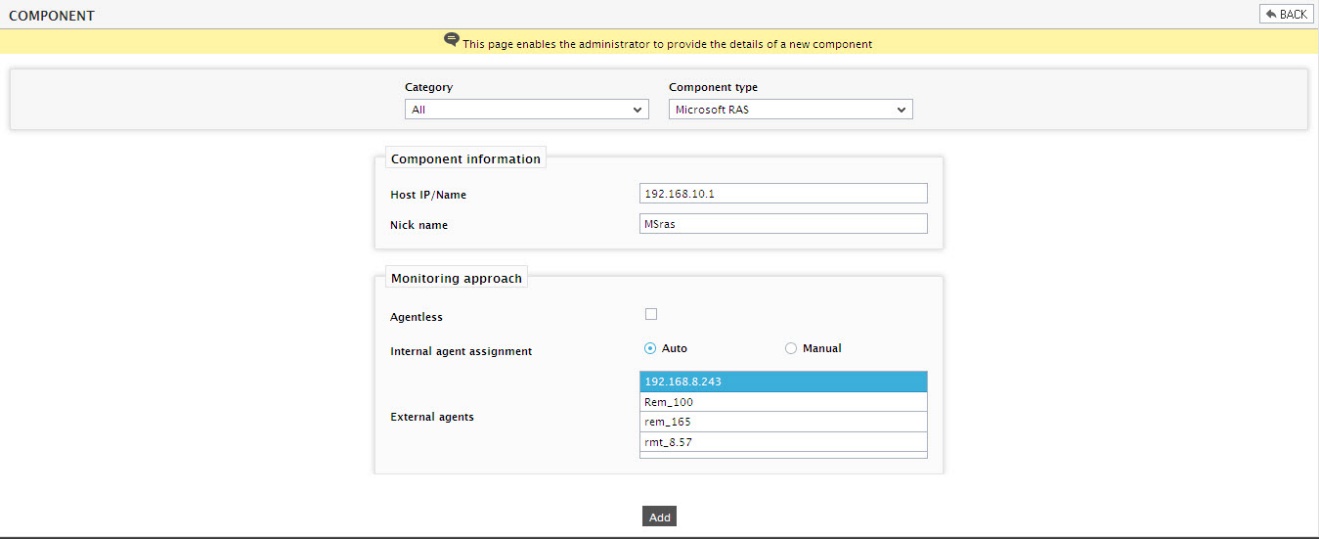Viewport: 1319px width, 539px height.
Task: Click the Nick name input field
Action: tap(783, 224)
